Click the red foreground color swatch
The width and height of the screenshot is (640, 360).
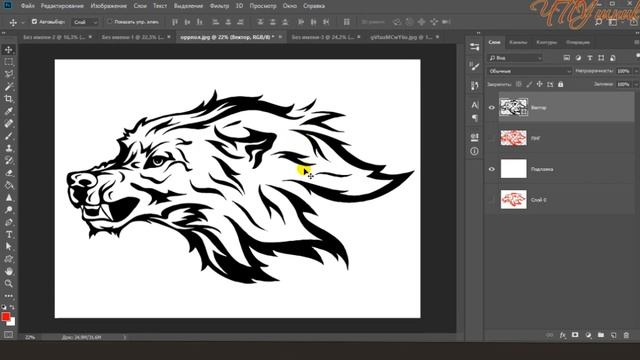click(x=5, y=317)
